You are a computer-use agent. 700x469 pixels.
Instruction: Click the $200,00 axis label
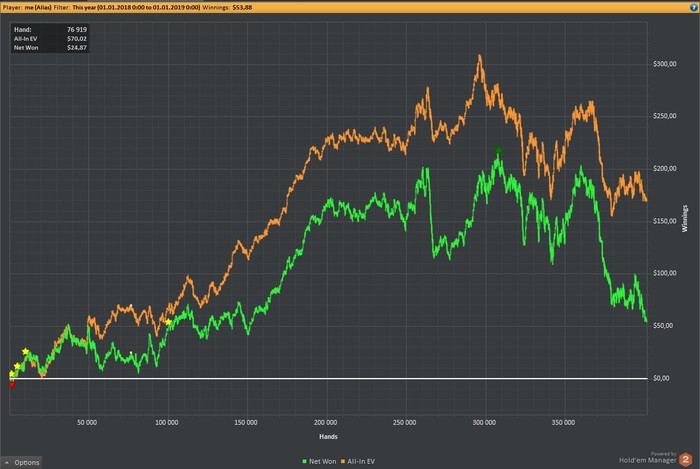(664, 169)
